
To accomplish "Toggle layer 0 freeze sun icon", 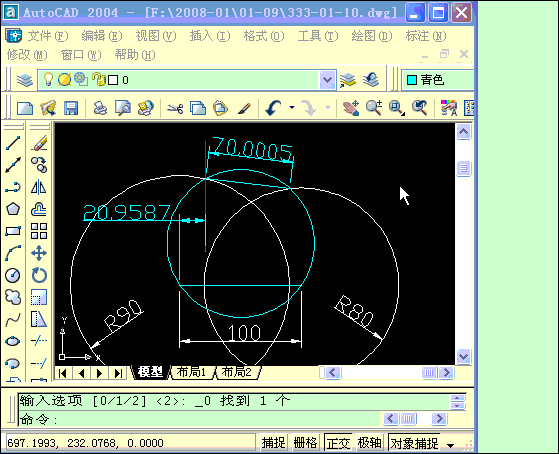I will point(65,80).
